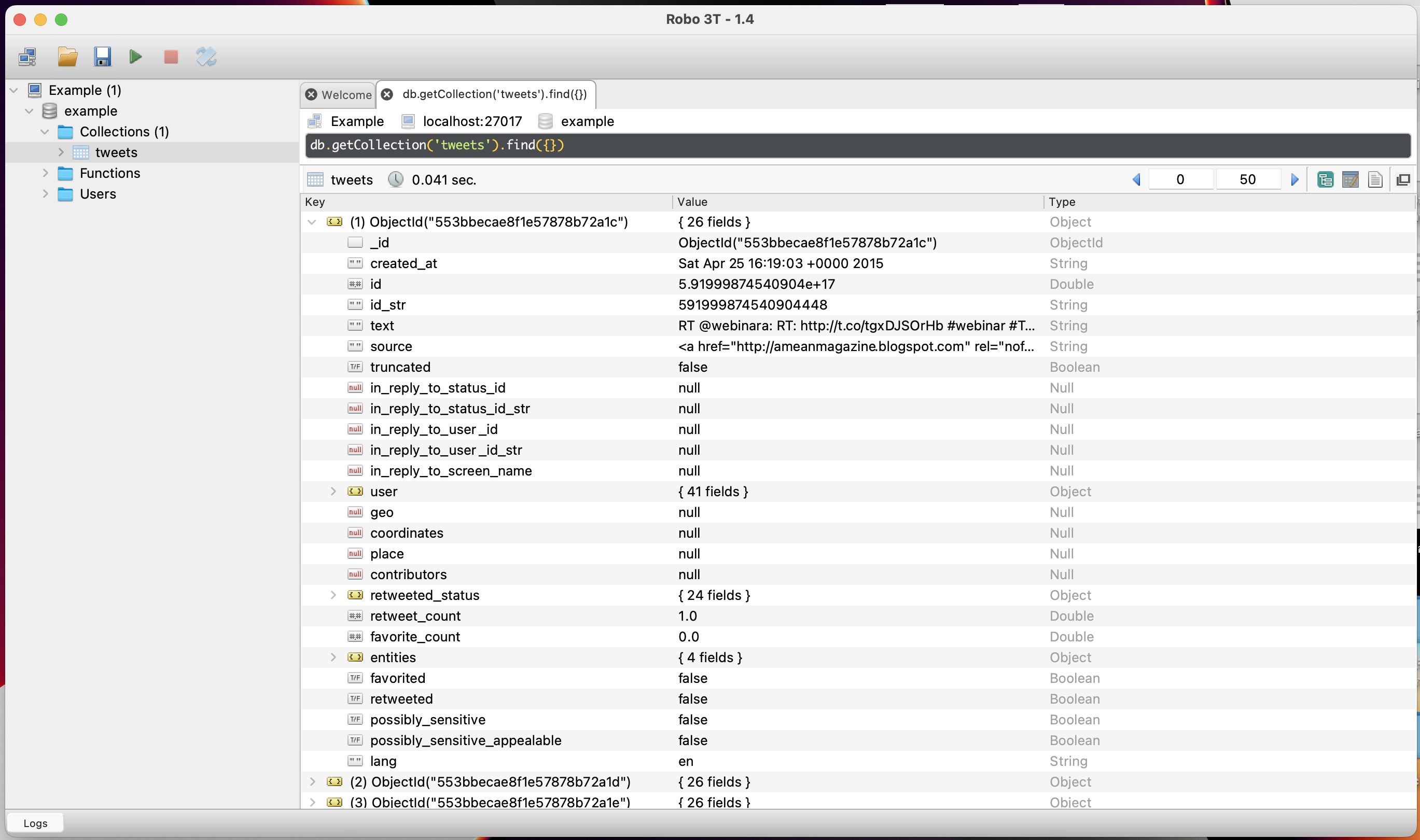Click the query editor command field

[x=858, y=146]
